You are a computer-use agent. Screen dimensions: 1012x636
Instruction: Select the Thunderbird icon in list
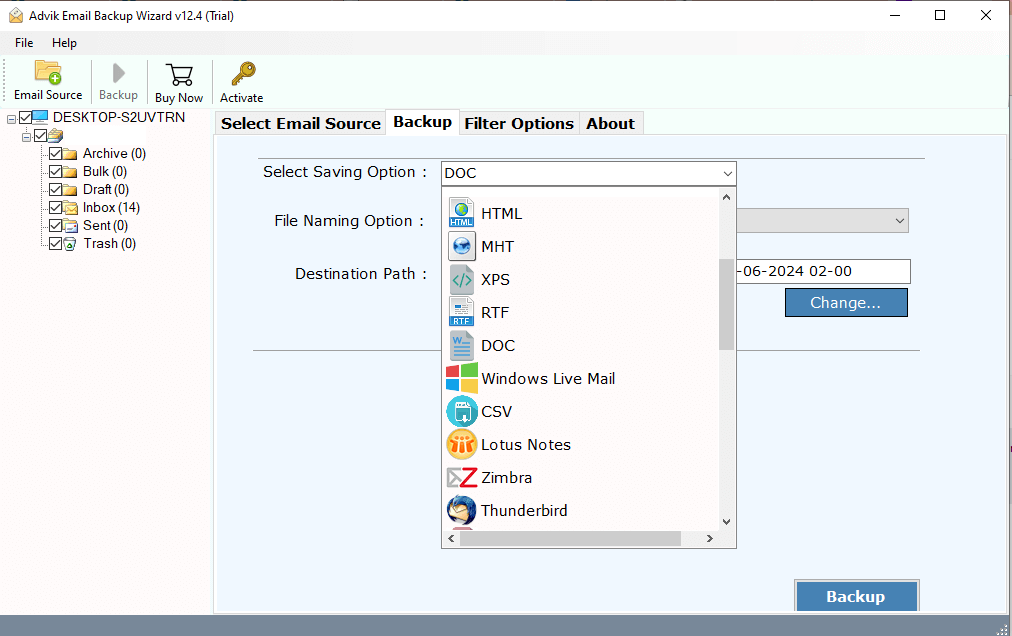[461, 510]
